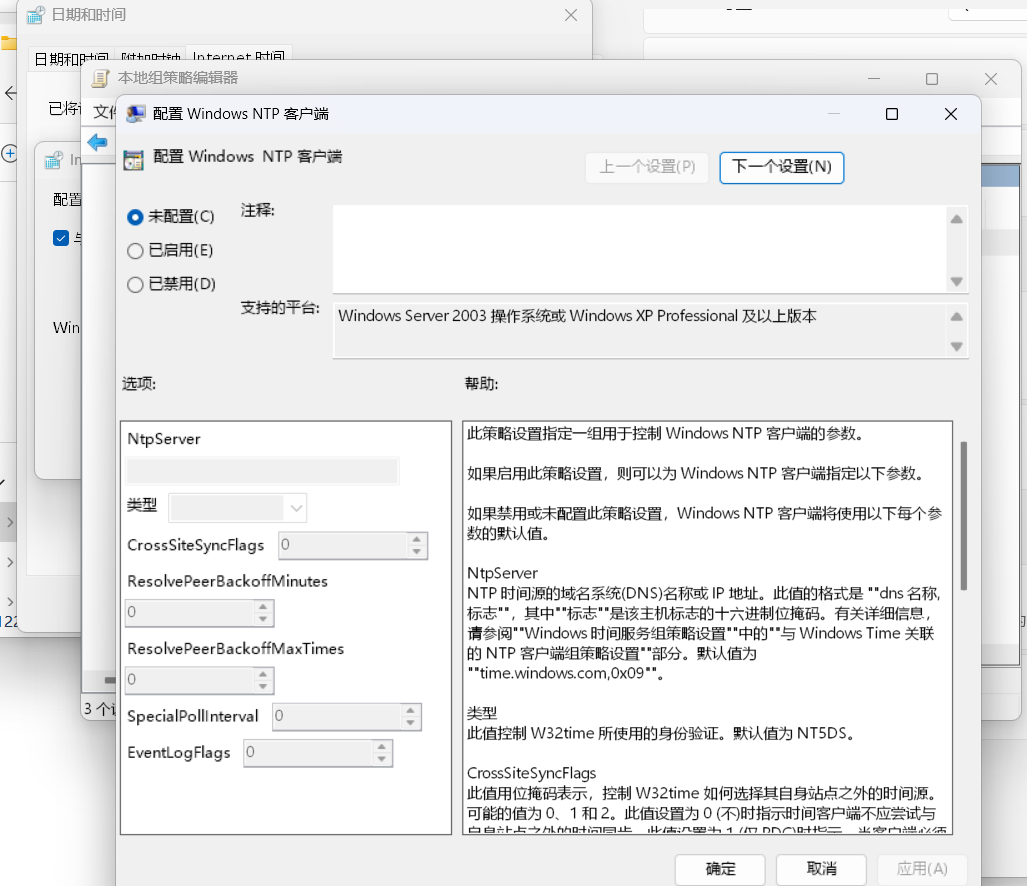This screenshot has width=1027, height=886.
Task: Decrease ResolvePeerBackoffMinutes value down arrow
Action: click(263, 619)
